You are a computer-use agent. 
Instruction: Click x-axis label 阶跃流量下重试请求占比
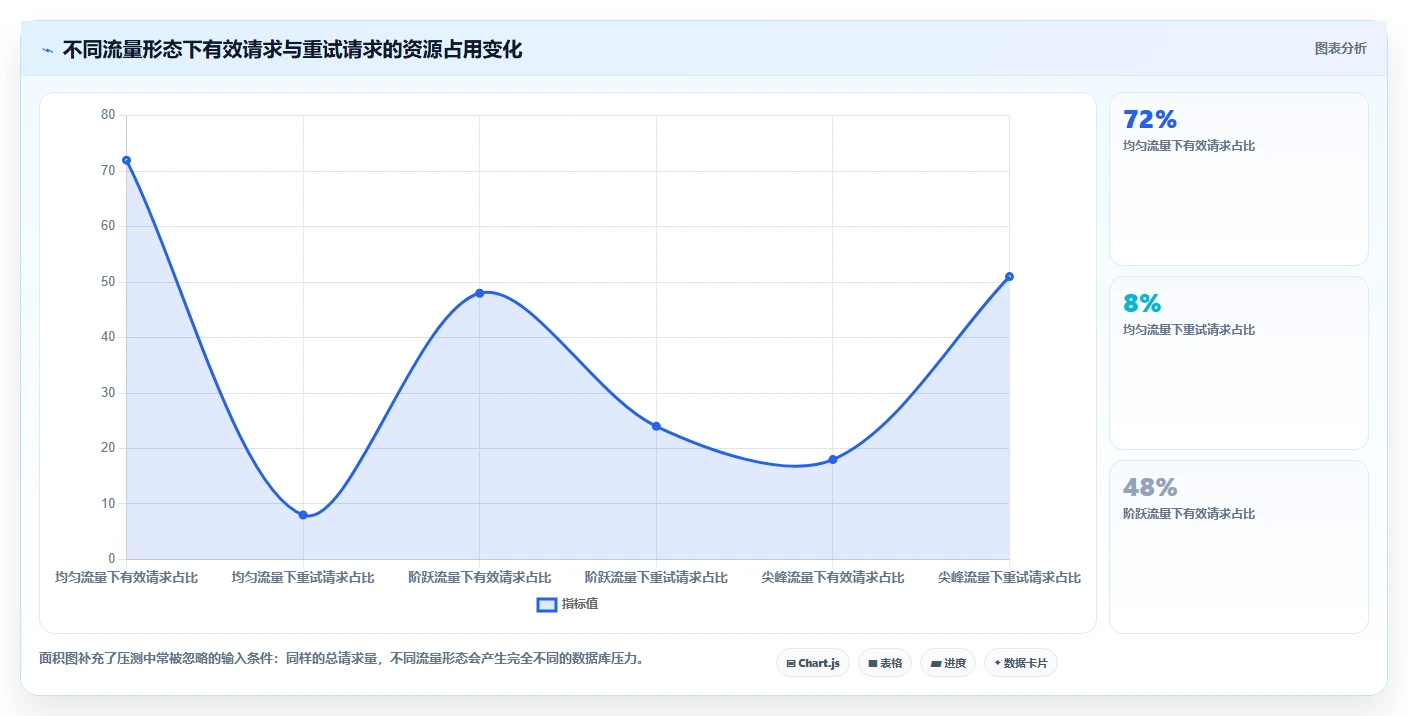(x=656, y=578)
